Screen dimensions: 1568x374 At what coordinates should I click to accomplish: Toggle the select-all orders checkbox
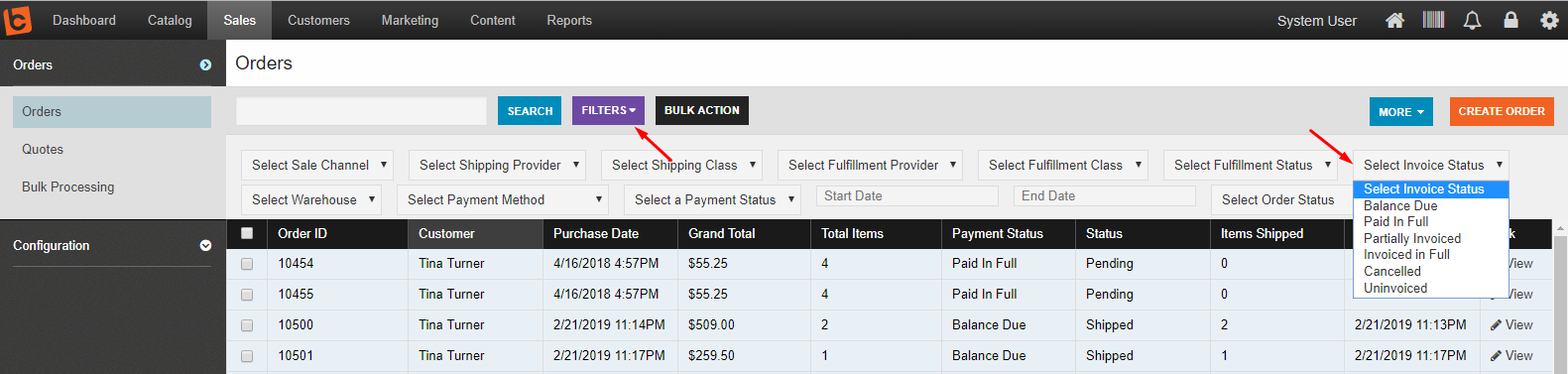247,233
